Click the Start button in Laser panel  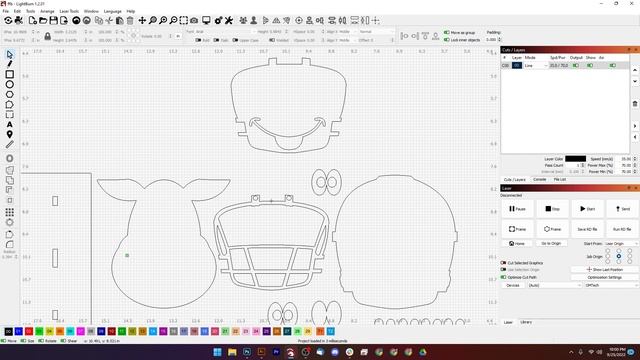[587, 209]
